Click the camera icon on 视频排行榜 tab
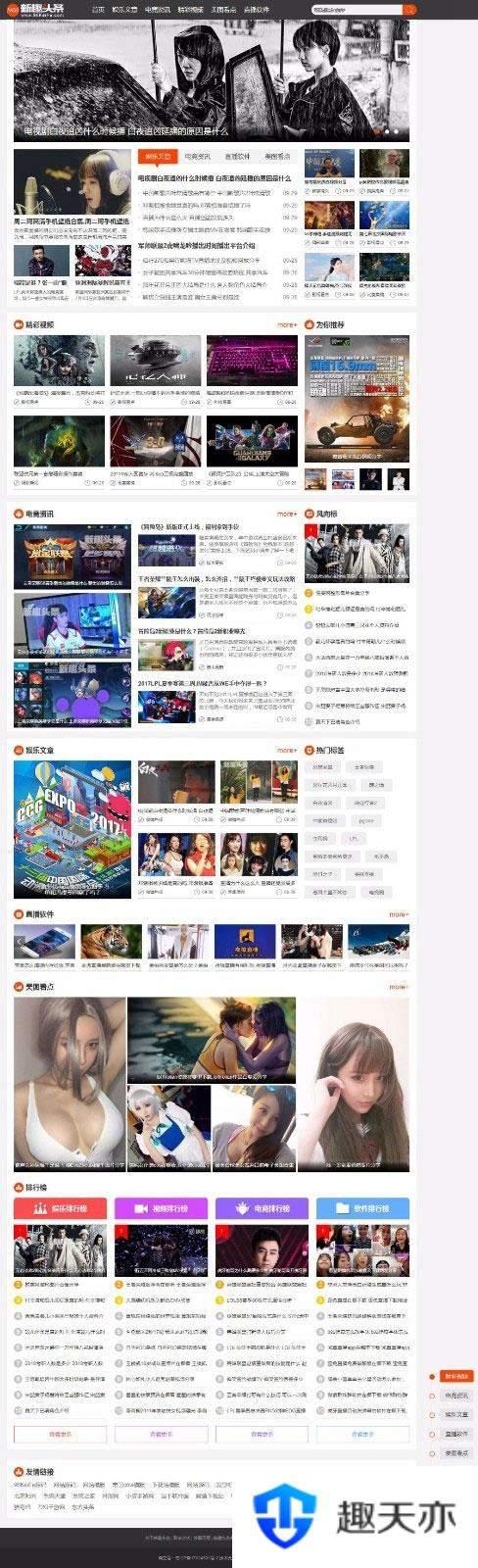478x1568 pixels. [140, 1209]
